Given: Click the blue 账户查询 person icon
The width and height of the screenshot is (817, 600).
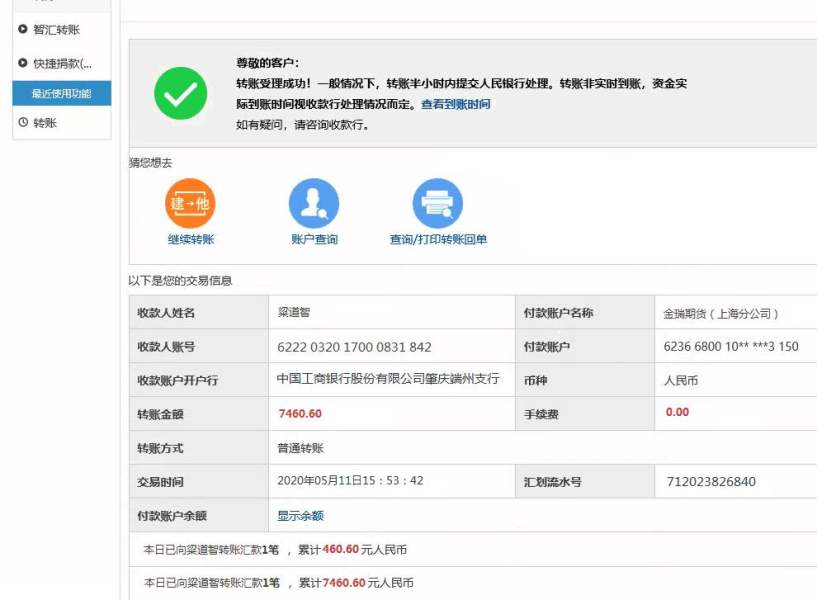Looking at the screenshot, I should (x=314, y=204).
